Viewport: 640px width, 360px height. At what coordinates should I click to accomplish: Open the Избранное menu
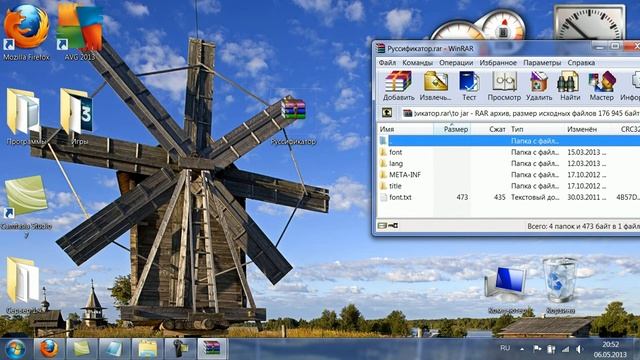click(498, 63)
